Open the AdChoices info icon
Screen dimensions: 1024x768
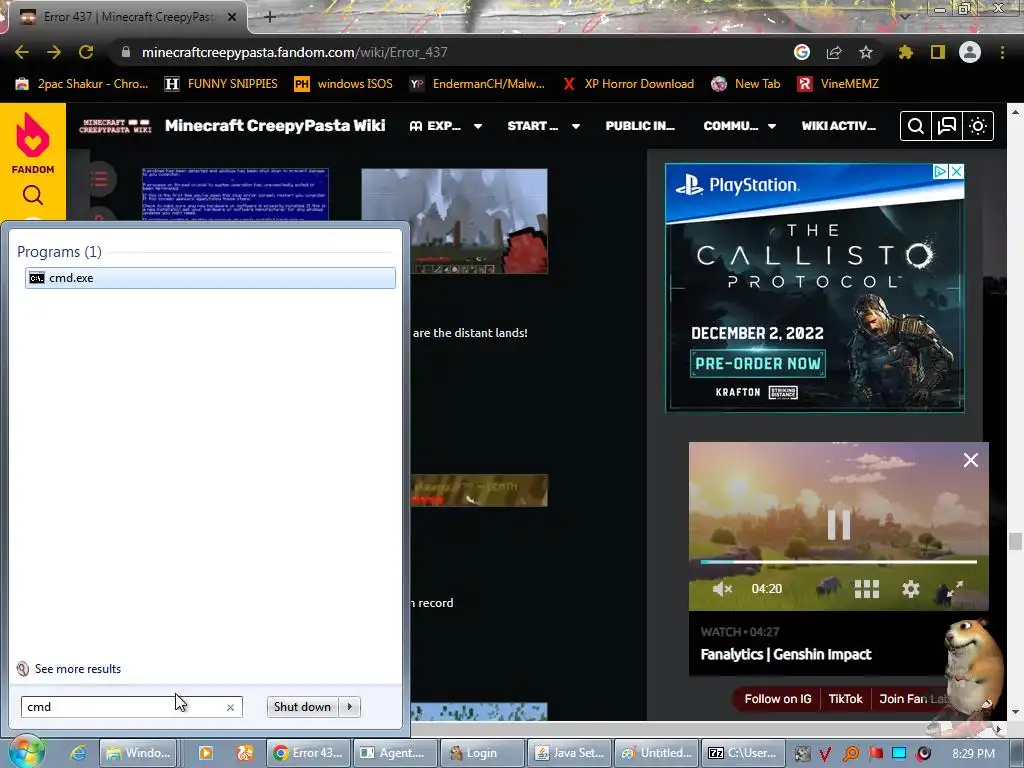(x=940, y=172)
